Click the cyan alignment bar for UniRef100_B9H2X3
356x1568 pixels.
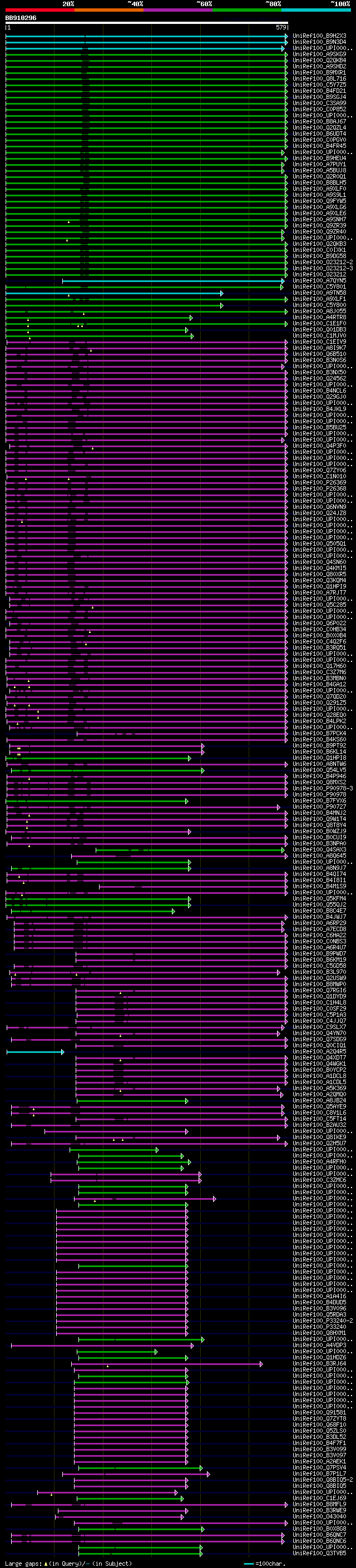(x=147, y=36)
